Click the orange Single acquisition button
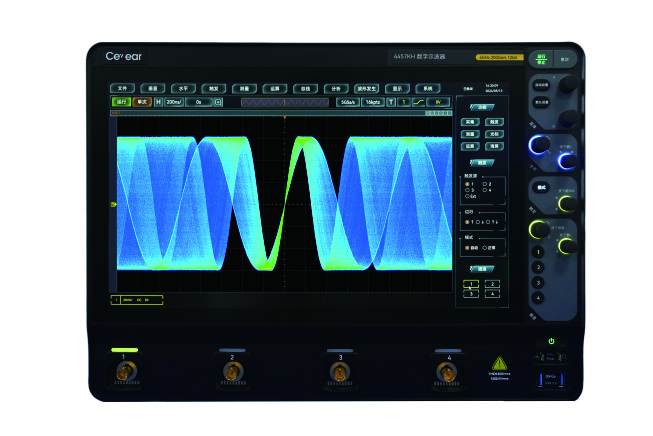 pyautogui.click(x=142, y=102)
